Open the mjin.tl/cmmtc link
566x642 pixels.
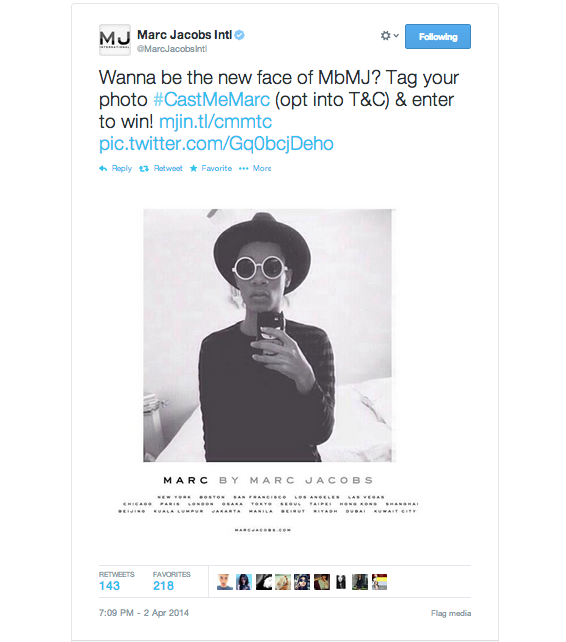[x=215, y=122]
